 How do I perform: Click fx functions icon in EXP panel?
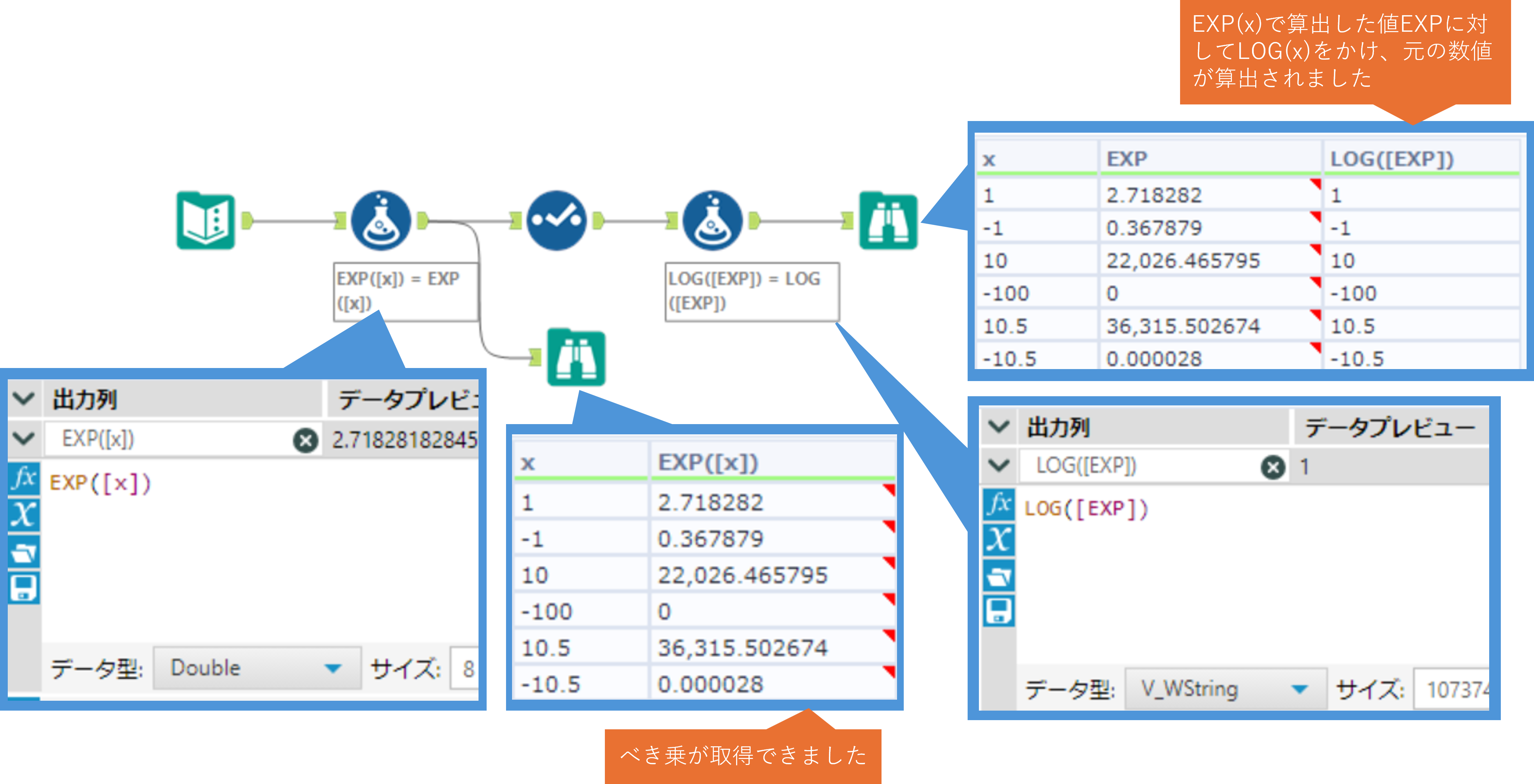pyautogui.click(x=24, y=478)
